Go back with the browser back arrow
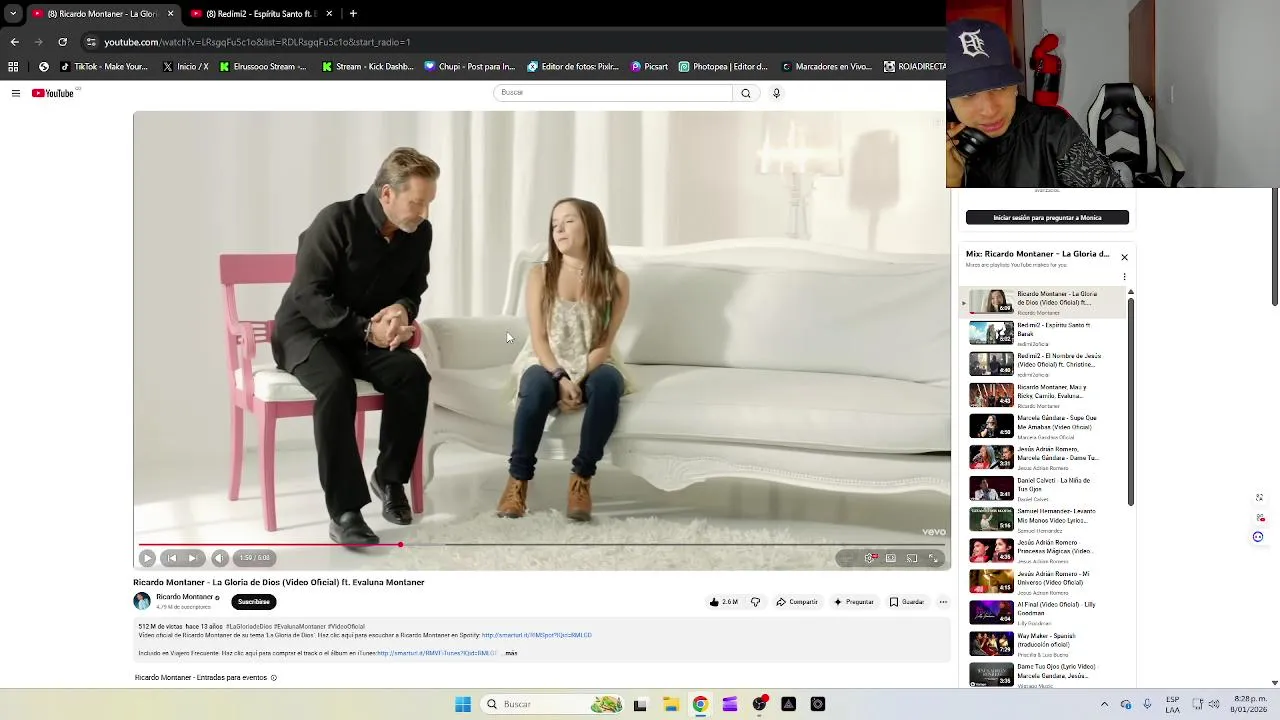This screenshot has height=720, width=1280. pyautogui.click(x=14, y=42)
